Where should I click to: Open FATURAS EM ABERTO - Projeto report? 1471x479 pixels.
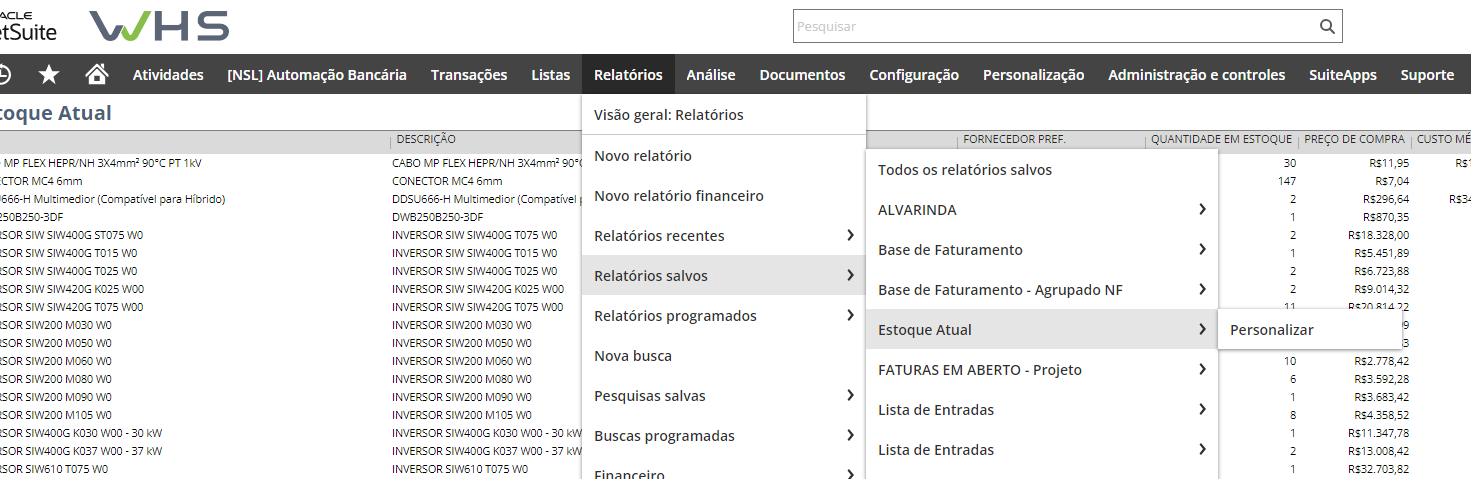point(980,370)
